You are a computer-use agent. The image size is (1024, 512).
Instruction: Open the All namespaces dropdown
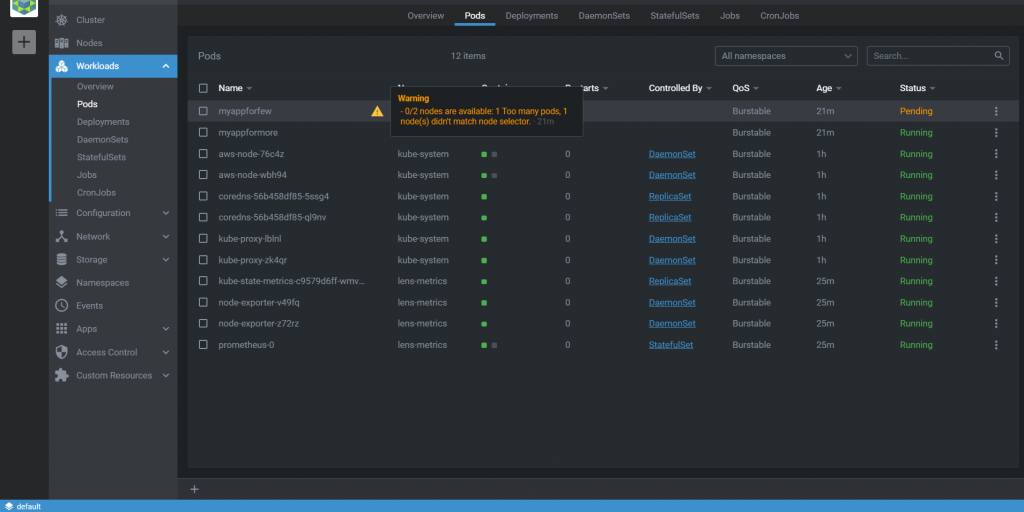[786, 56]
